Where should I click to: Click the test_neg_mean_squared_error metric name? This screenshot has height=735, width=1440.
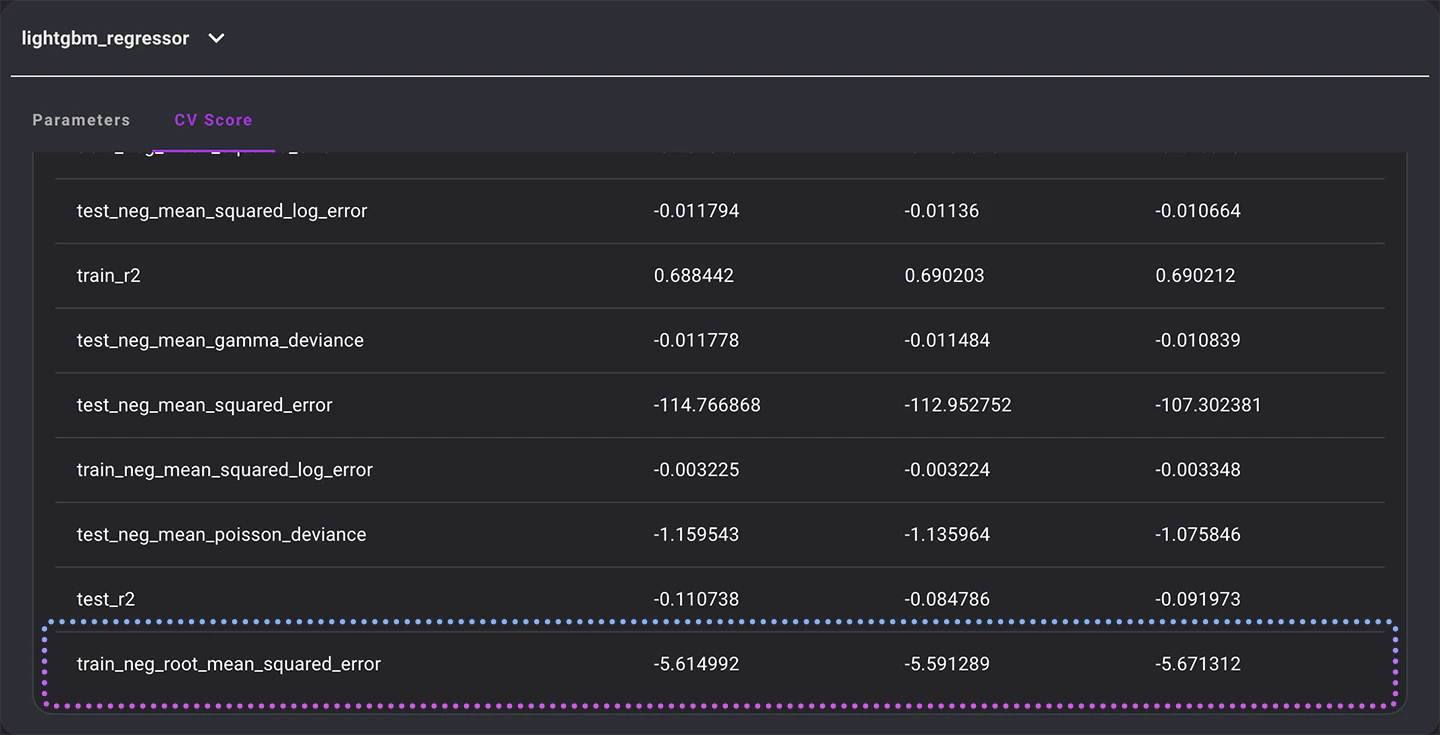[205, 405]
